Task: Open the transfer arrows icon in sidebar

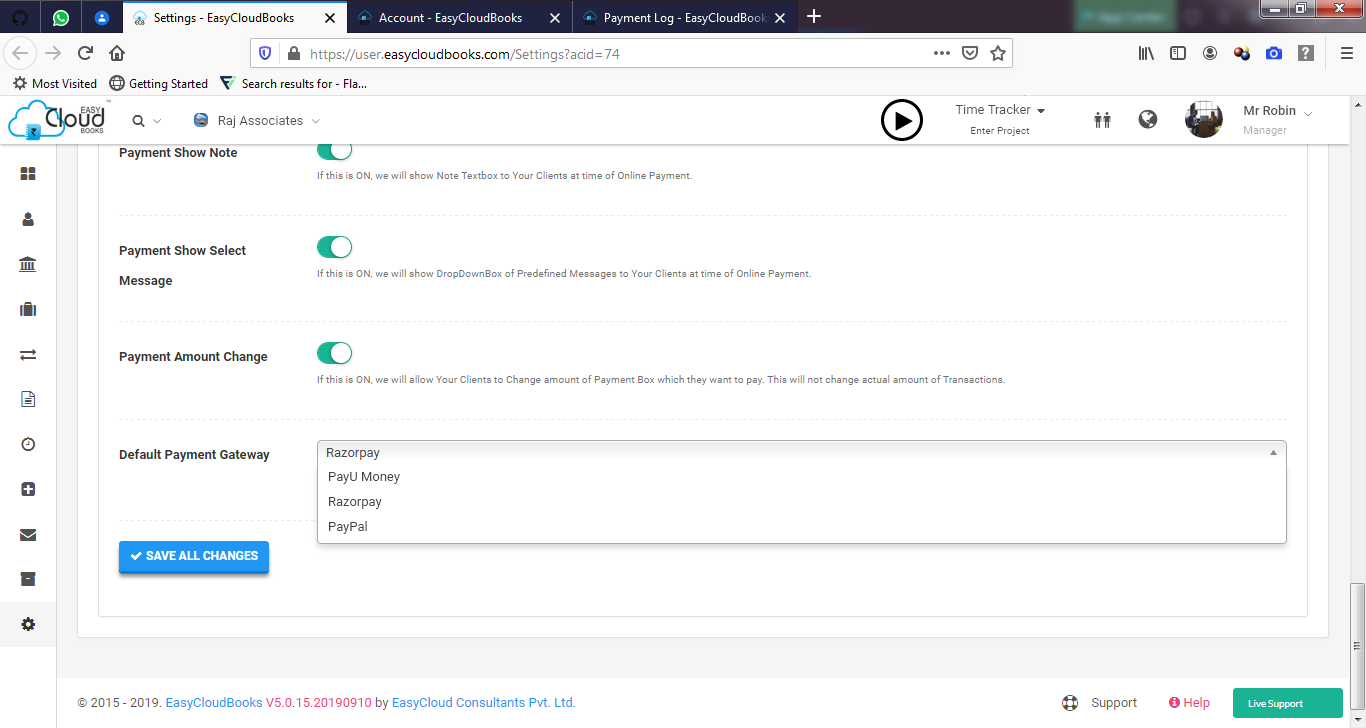Action: (28, 354)
